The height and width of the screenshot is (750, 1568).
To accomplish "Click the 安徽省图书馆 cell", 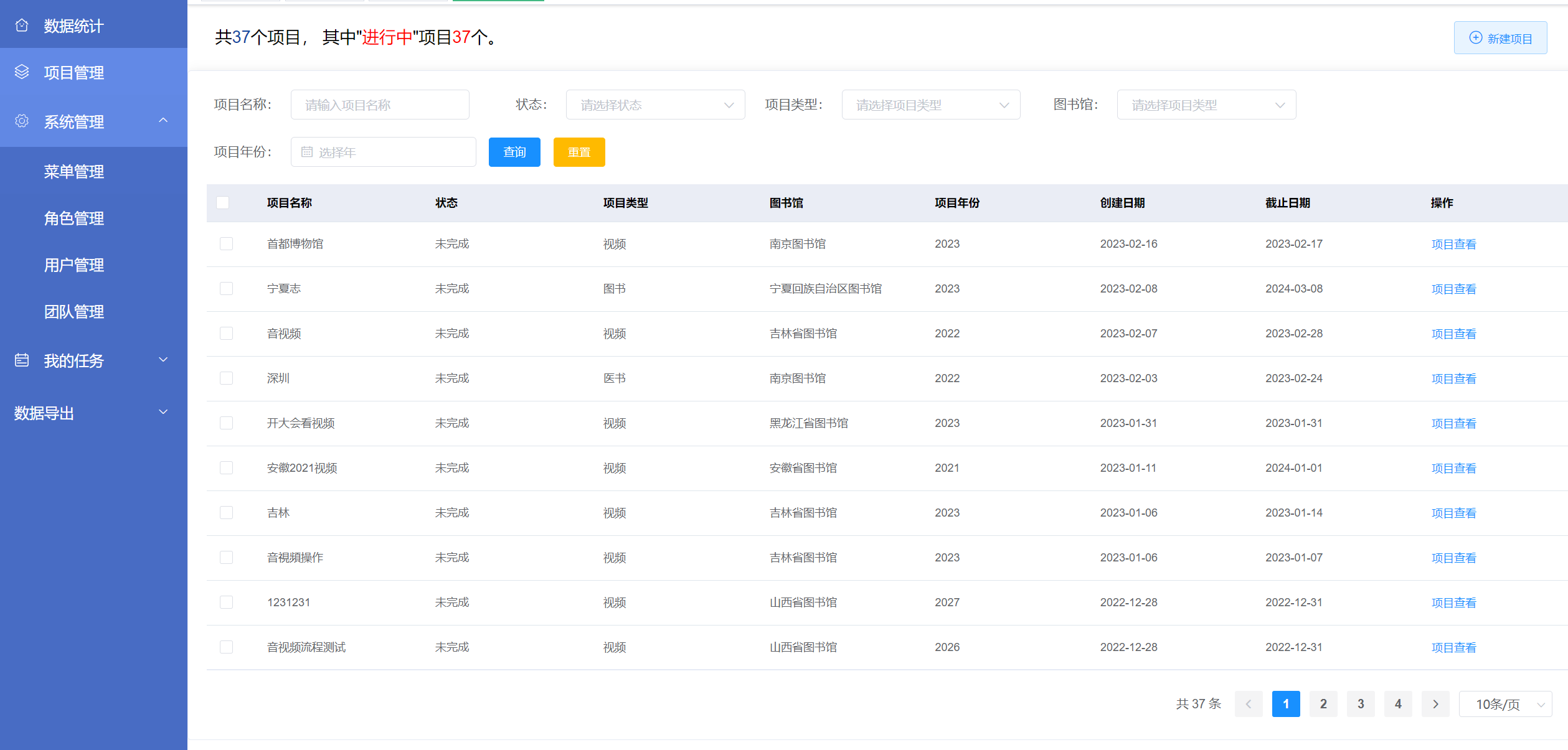I will [803, 467].
